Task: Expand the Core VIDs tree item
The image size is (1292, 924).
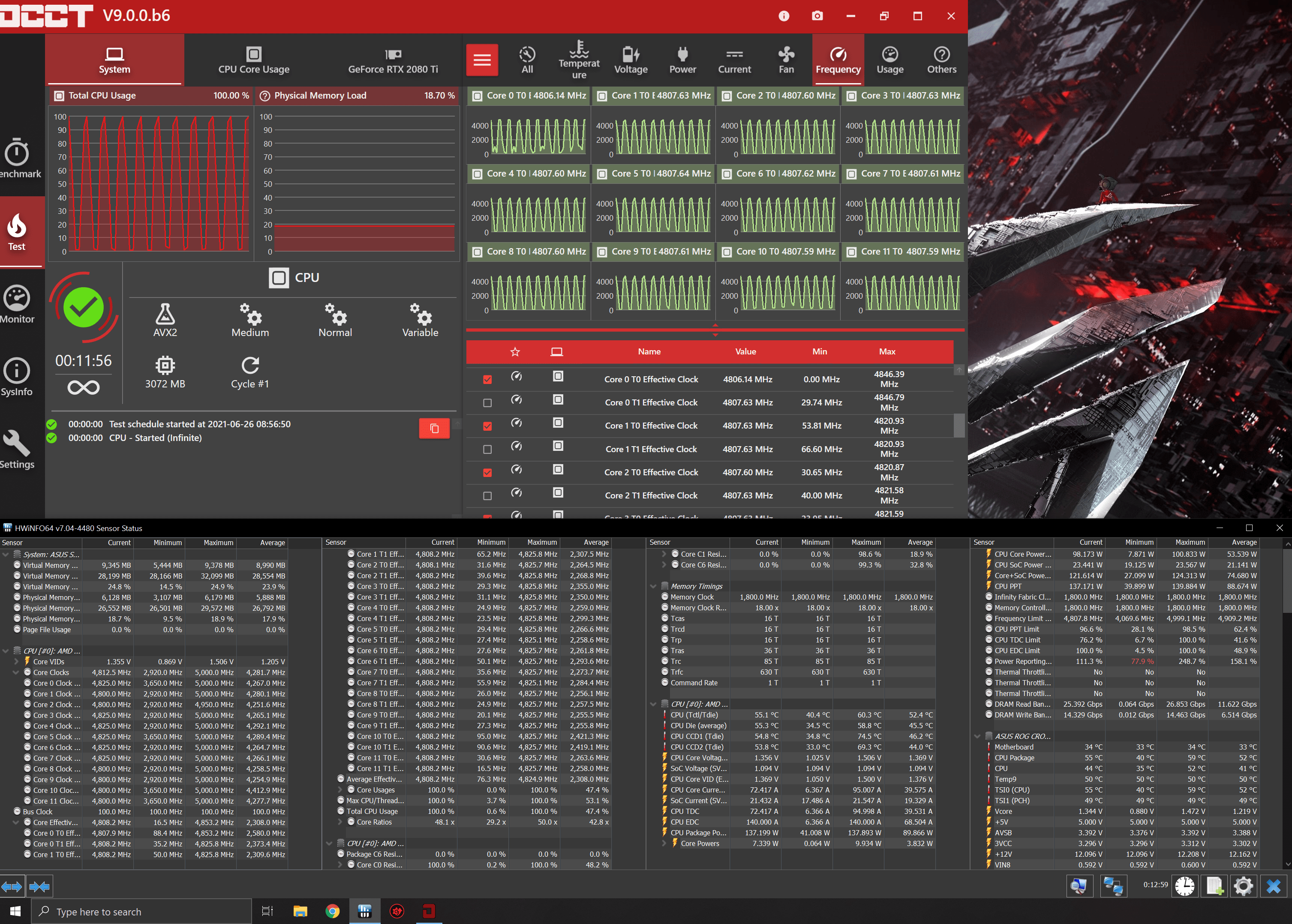Action: (x=16, y=662)
